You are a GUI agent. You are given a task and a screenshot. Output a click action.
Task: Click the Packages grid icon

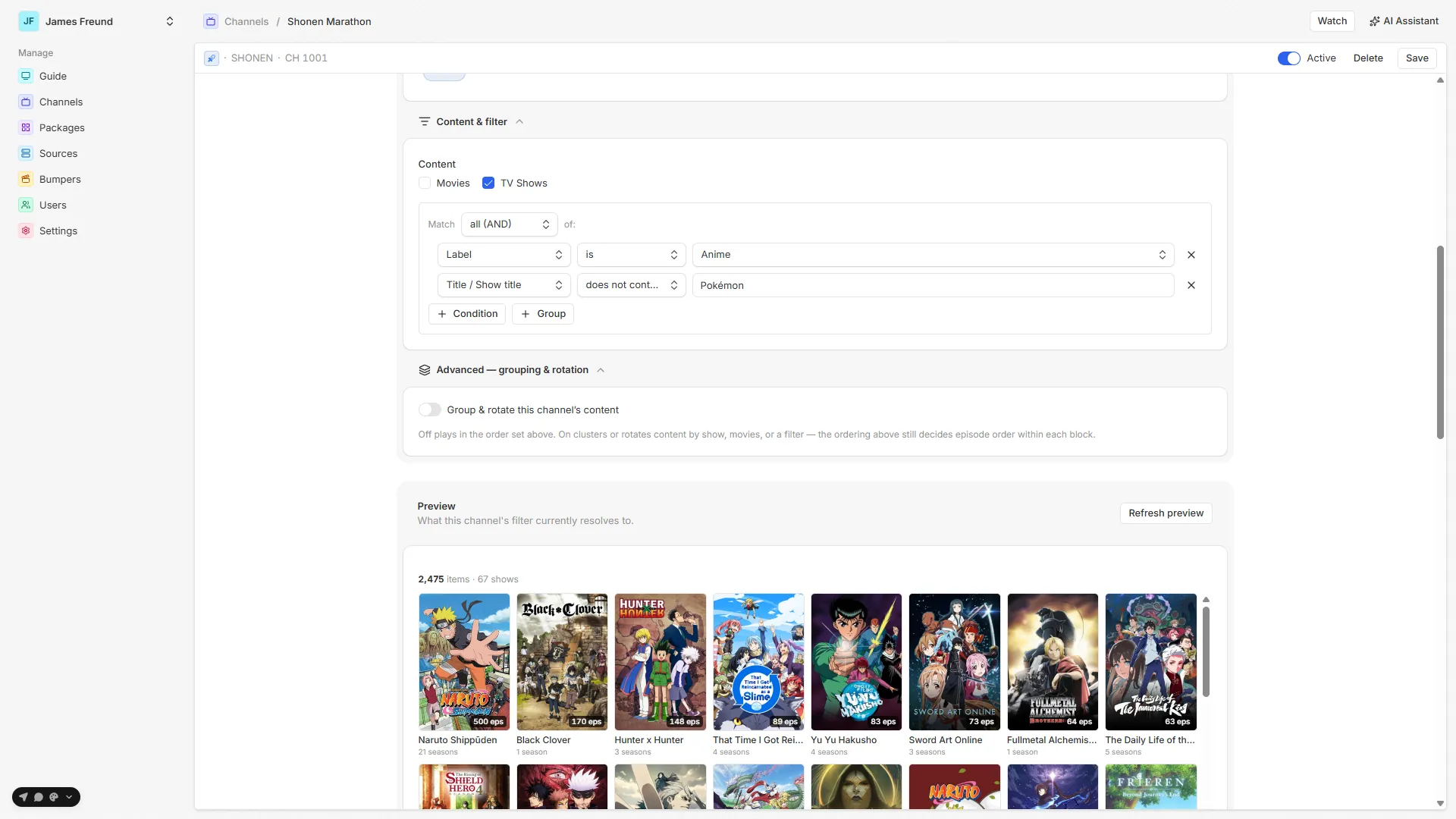26,127
